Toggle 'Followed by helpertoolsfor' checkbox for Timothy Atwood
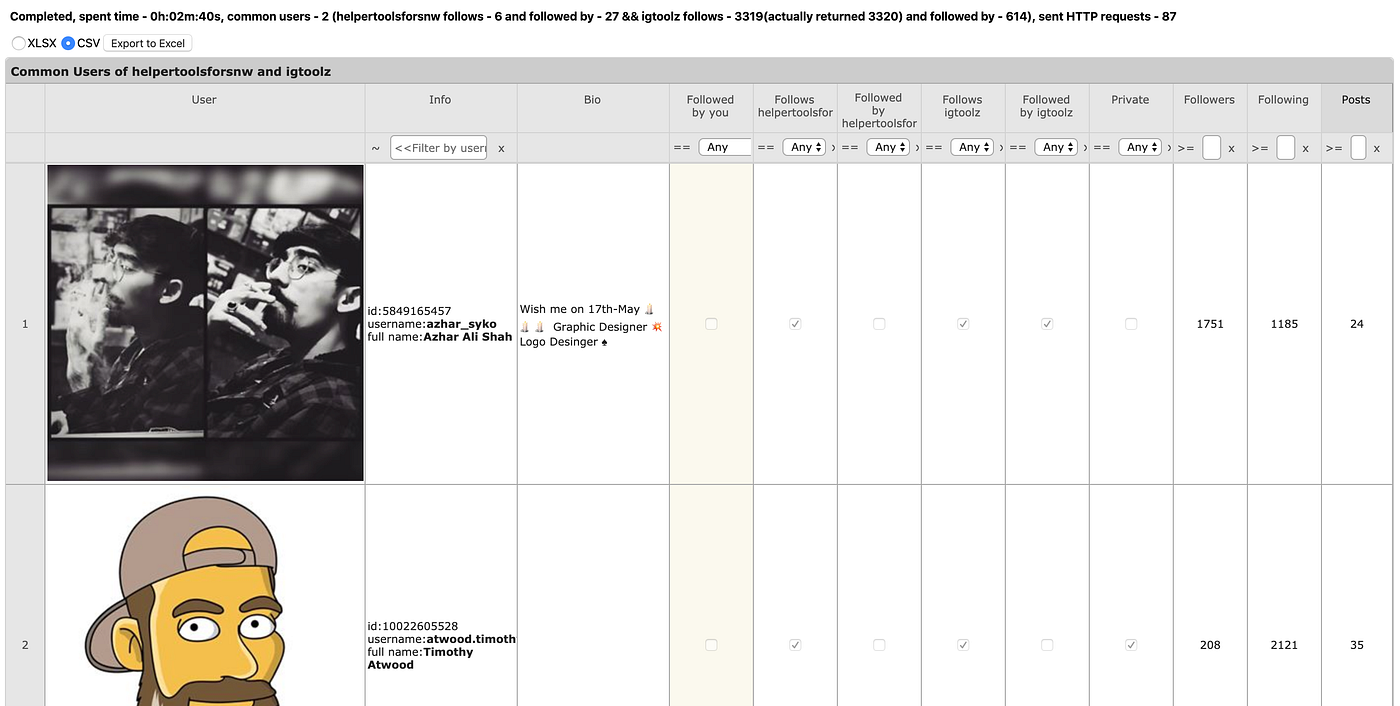 [x=879, y=645]
